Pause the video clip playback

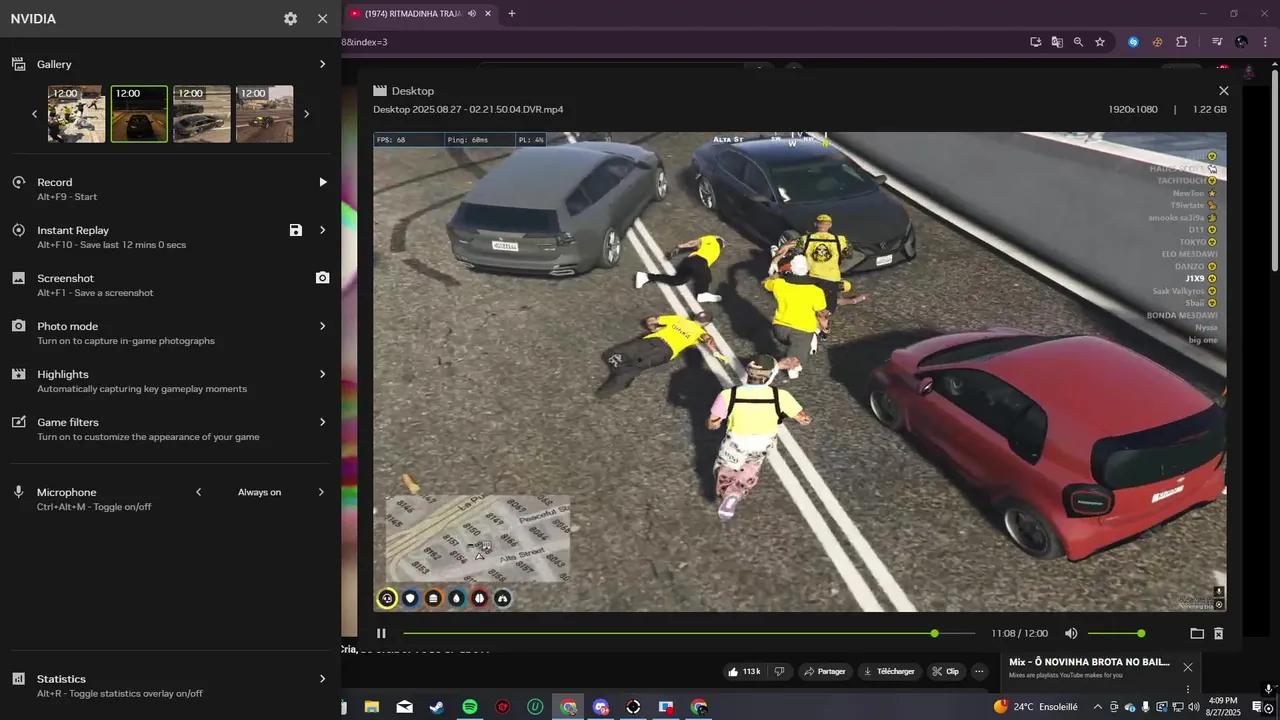click(x=381, y=633)
